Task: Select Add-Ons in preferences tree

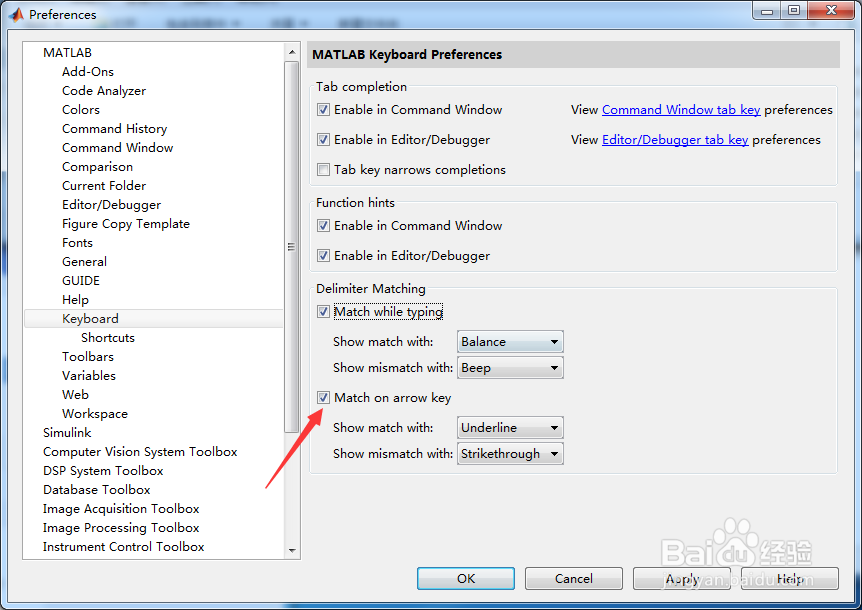Action: [x=88, y=72]
